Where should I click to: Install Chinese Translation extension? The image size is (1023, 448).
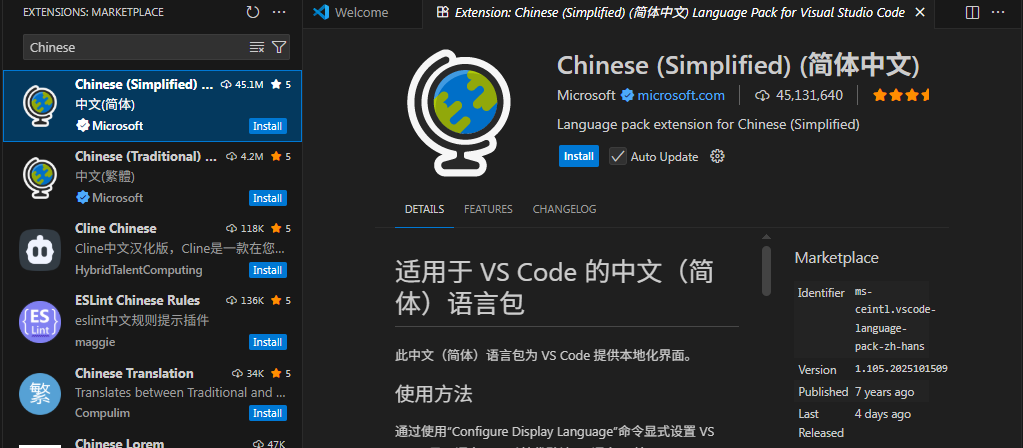pyautogui.click(x=267, y=413)
